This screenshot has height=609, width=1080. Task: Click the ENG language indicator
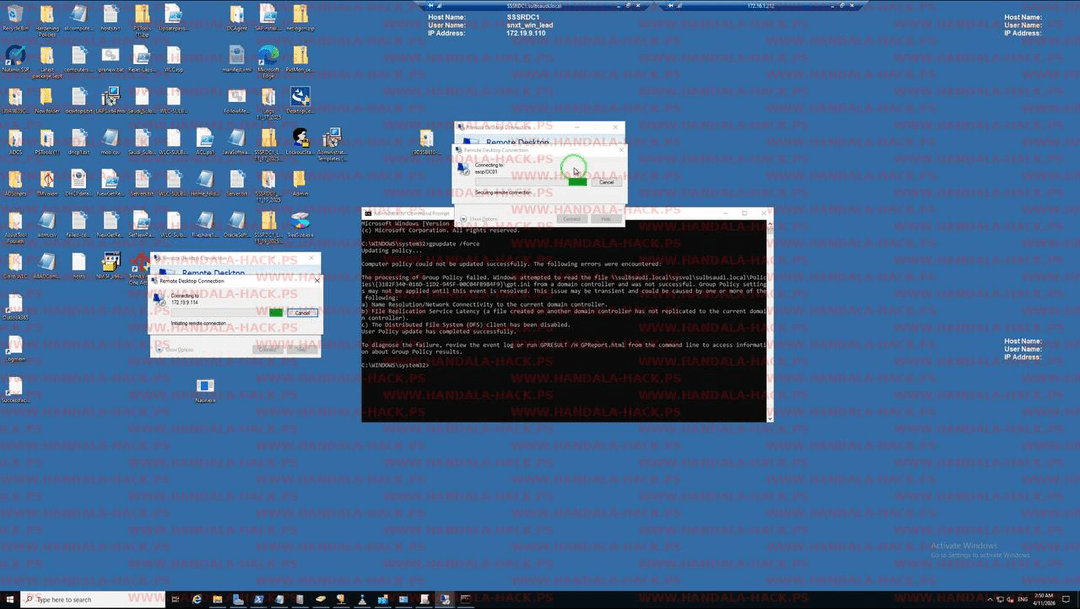coord(1023,599)
